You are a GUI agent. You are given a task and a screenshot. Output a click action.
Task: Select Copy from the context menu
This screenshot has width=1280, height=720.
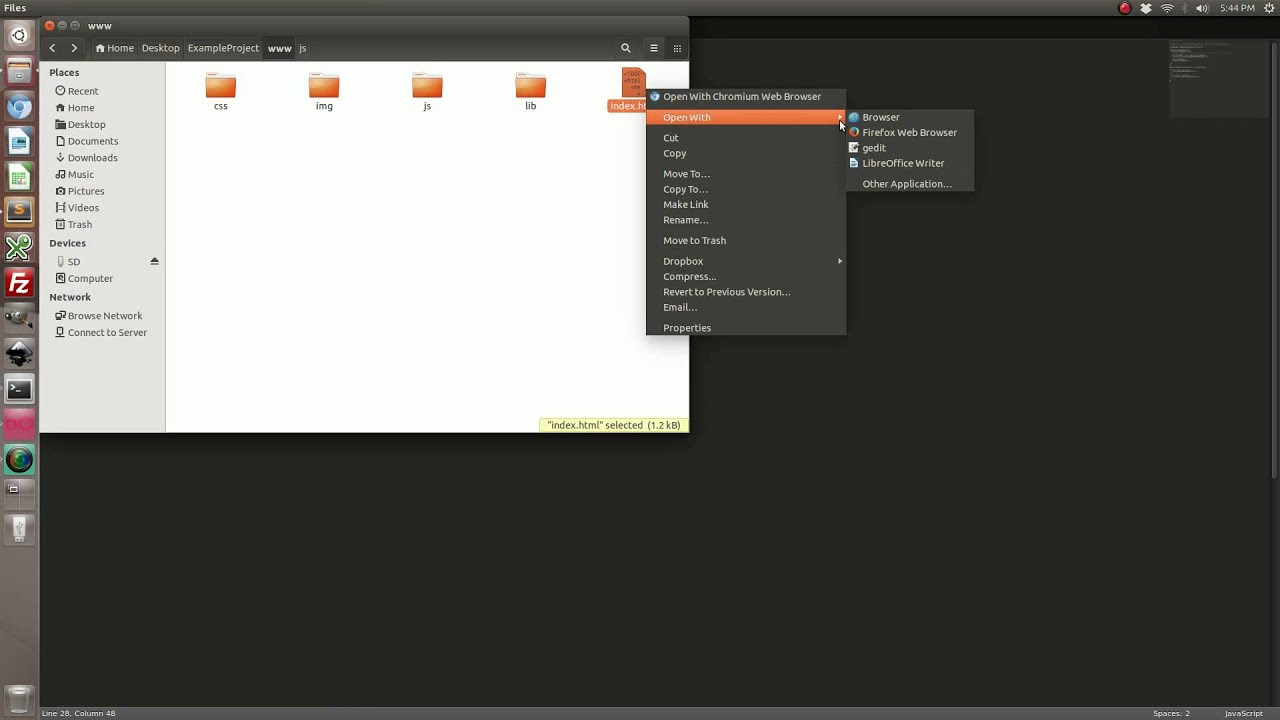tap(746, 153)
